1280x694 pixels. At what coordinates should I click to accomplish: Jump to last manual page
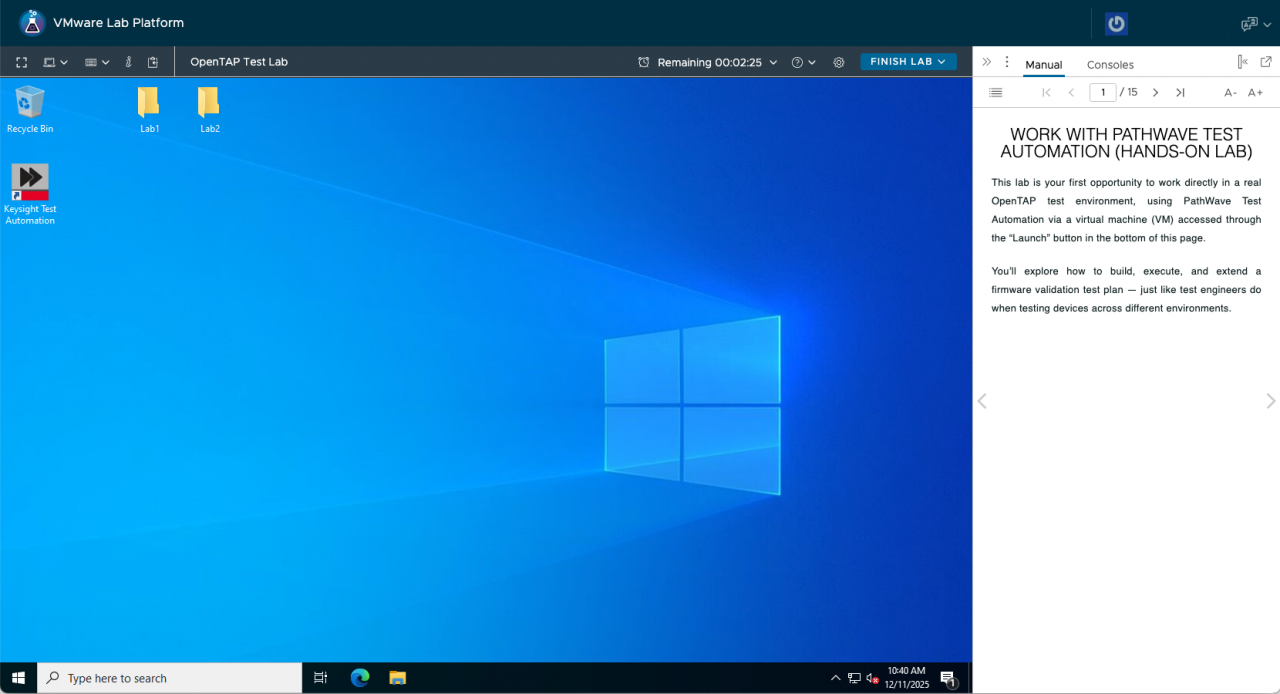[1180, 92]
